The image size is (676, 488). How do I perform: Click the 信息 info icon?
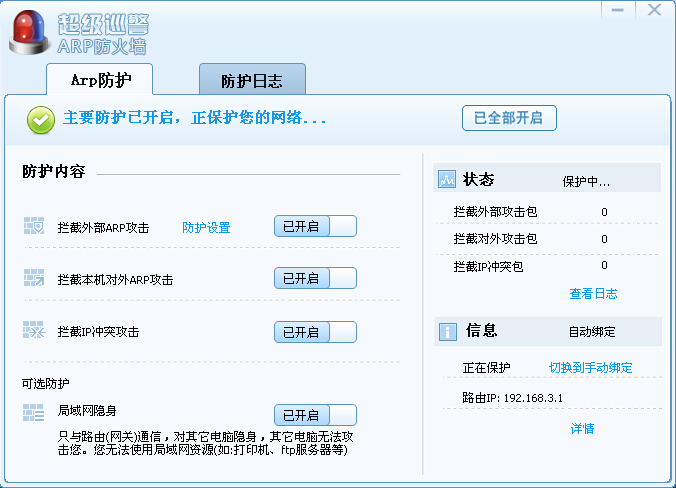click(448, 332)
